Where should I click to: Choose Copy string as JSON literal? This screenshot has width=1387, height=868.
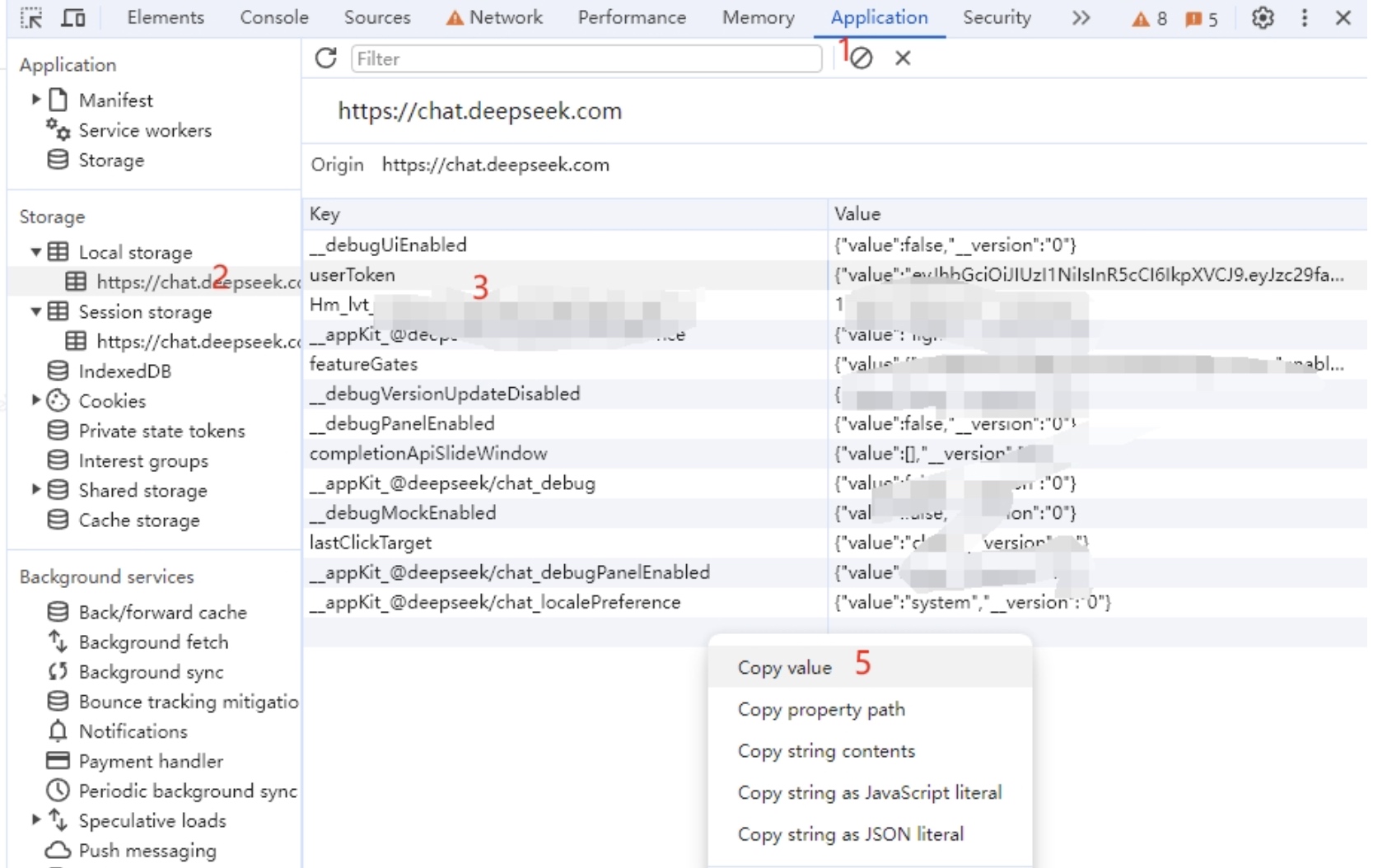(850, 833)
